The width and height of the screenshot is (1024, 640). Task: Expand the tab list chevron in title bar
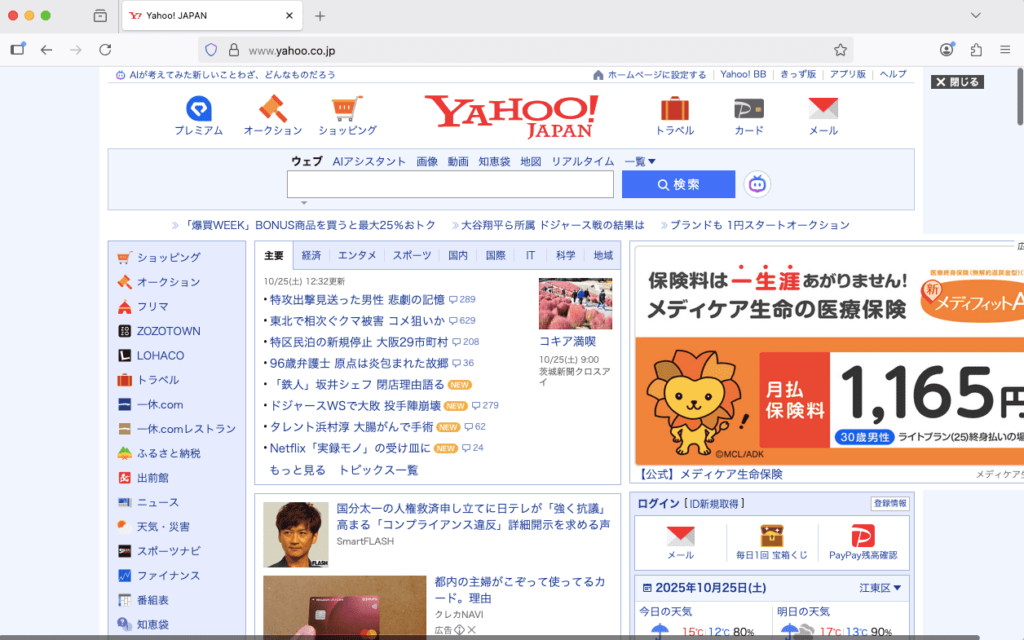976,15
